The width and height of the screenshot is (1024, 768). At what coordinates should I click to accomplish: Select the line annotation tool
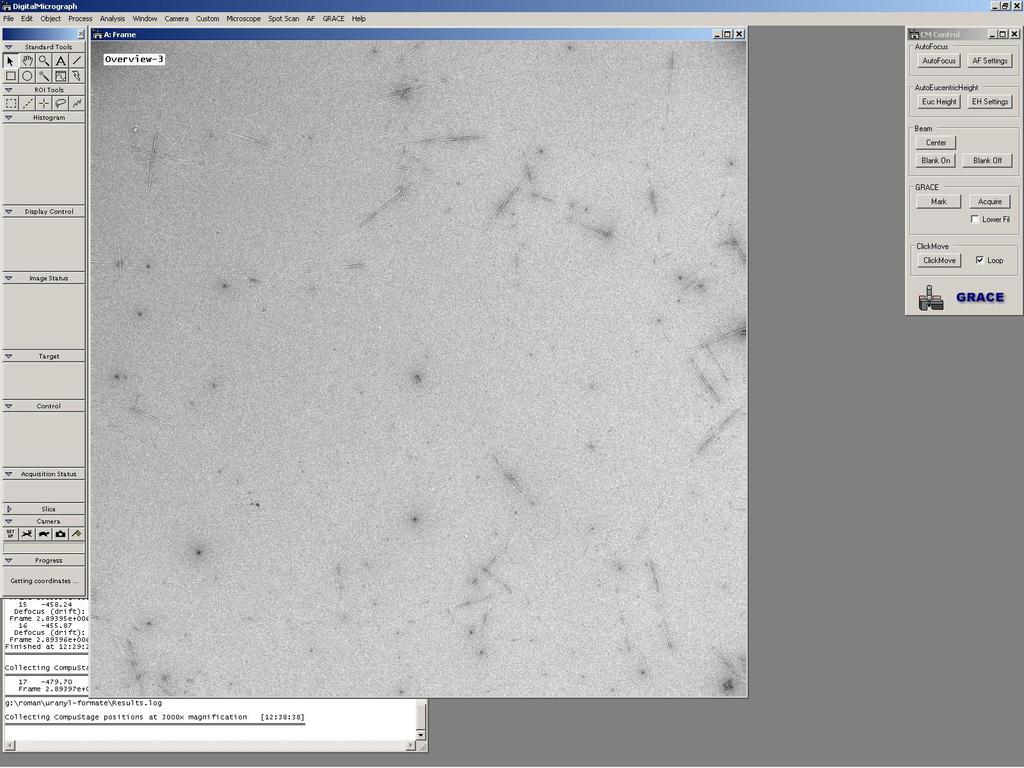pos(77,61)
